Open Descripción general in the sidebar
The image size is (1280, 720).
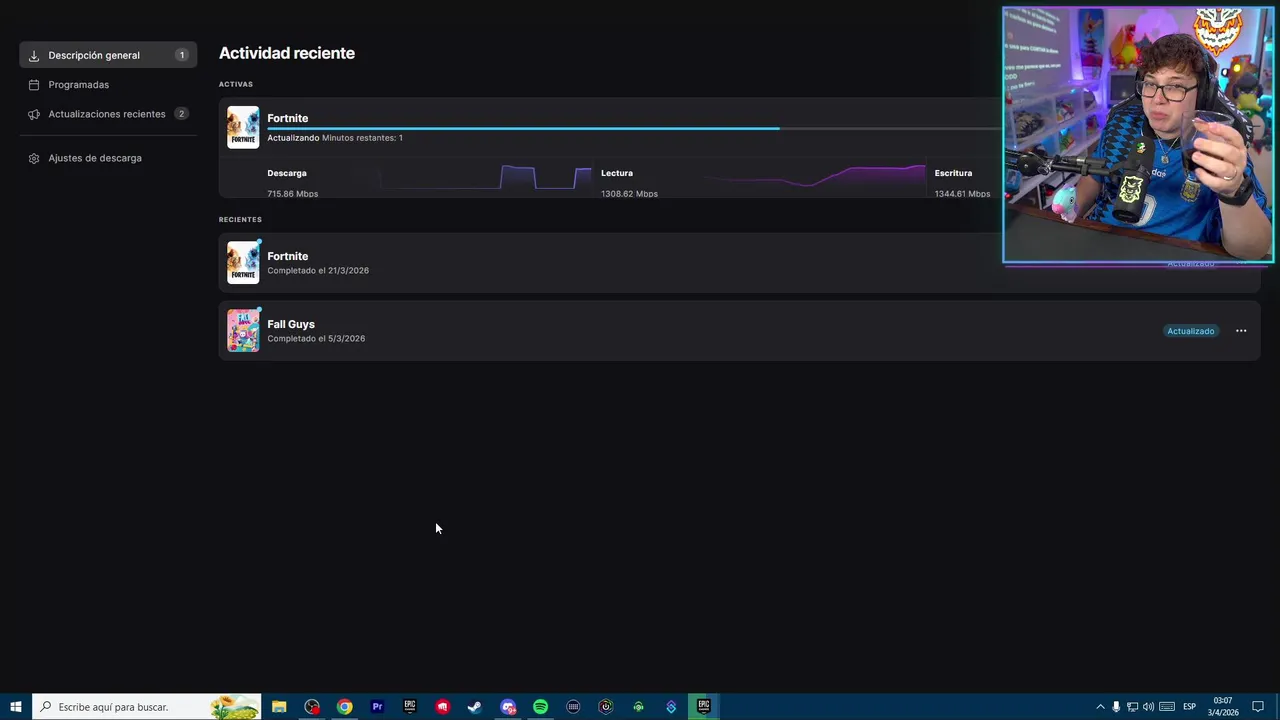[108, 55]
